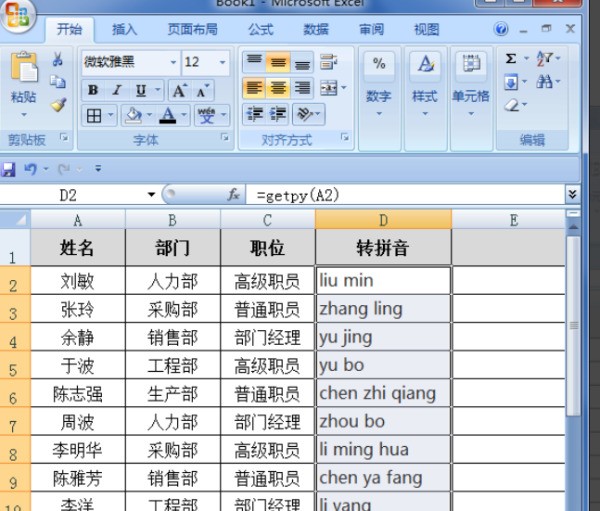Open the font size dropdown
This screenshot has width=600, height=511.
222,62
